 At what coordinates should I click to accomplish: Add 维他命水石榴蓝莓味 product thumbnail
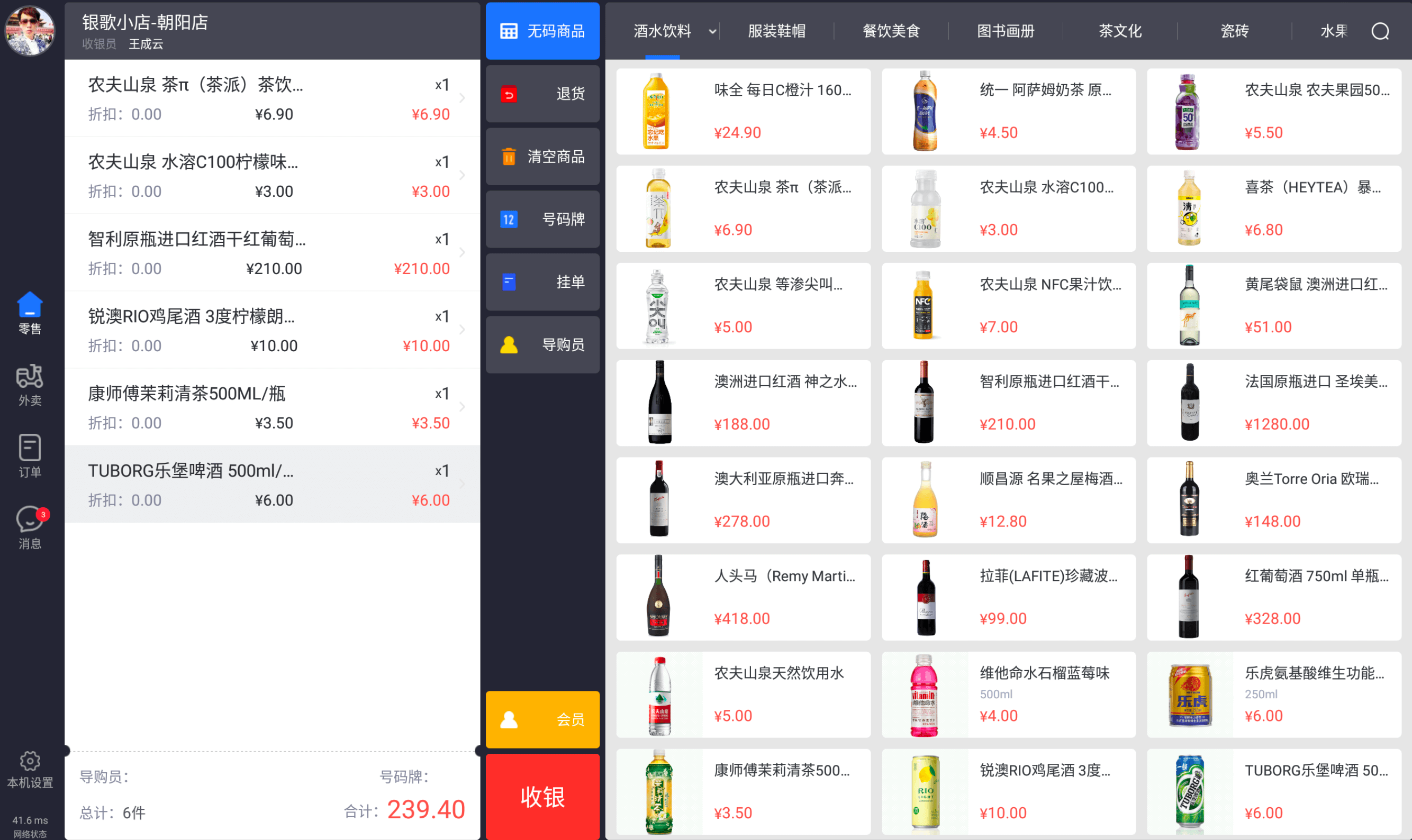(924, 695)
